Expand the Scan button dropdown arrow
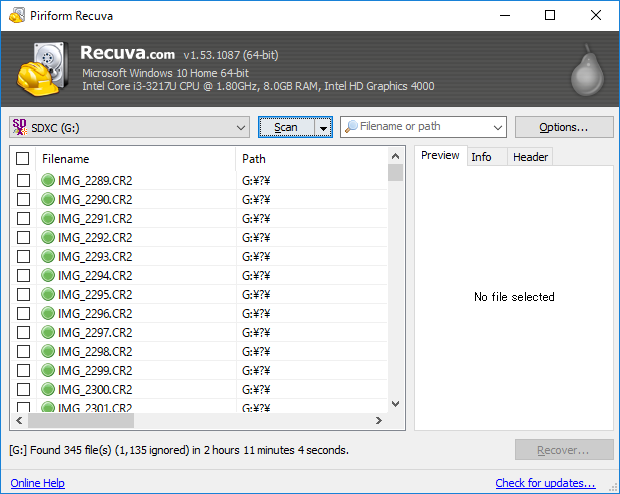The width and height of the screenshot is (620, 494). coord(323,127)
